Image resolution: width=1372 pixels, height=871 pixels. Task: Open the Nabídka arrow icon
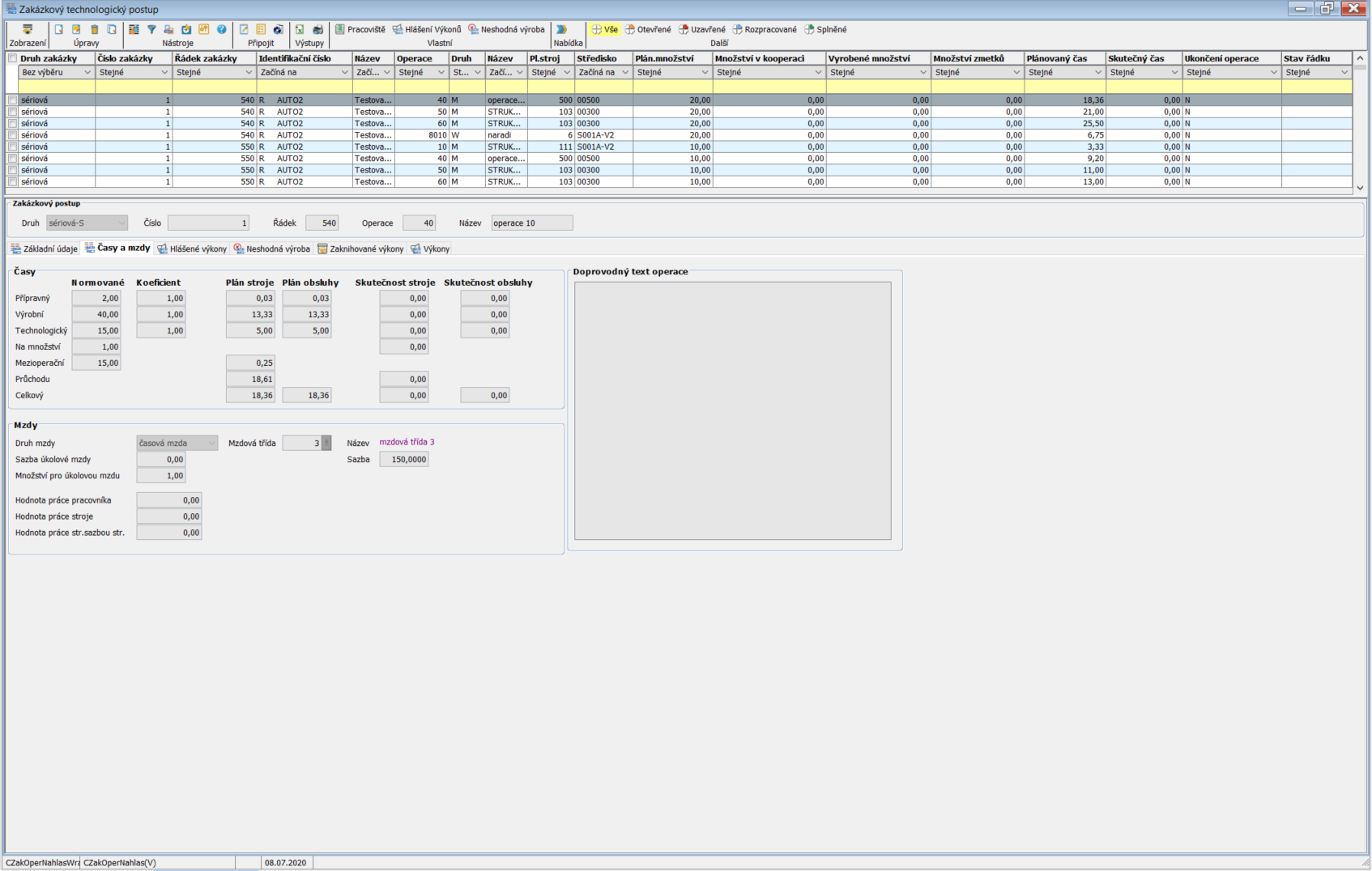561,30
